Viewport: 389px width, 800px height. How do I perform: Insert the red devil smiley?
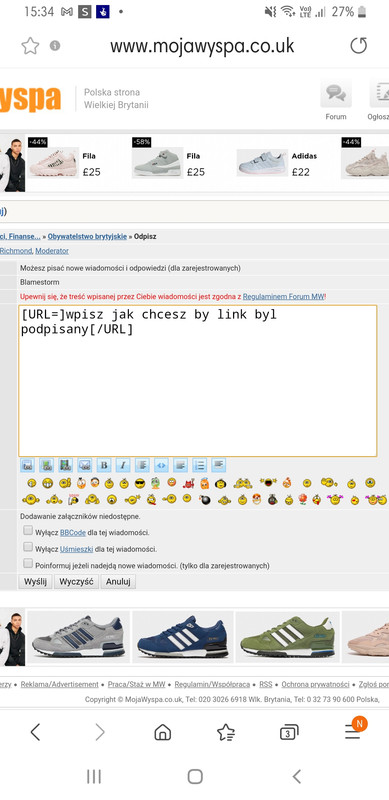[188, 483]
